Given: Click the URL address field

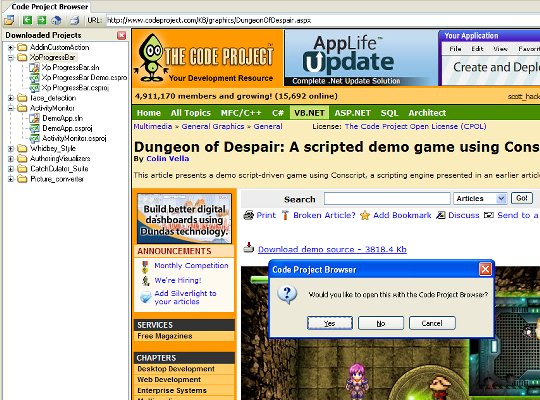Looking at the screenshot, I should click(x=323, y=20).
